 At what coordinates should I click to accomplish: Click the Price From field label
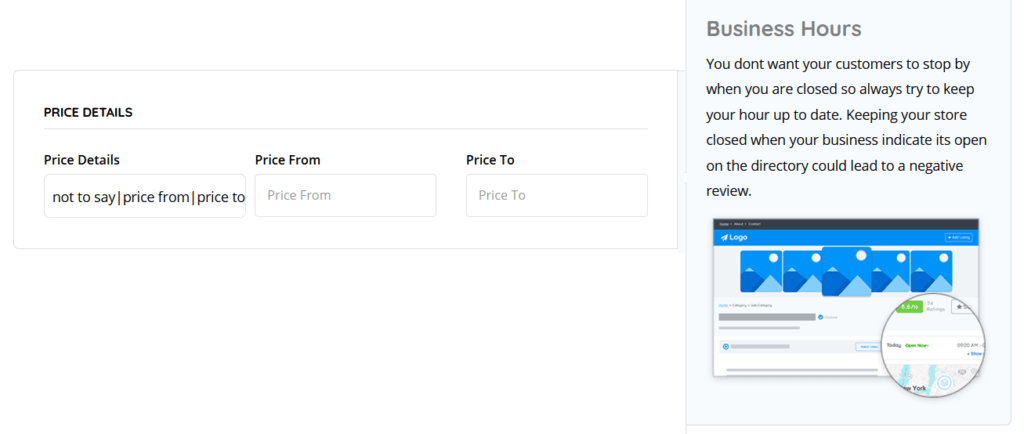point(287,160)
